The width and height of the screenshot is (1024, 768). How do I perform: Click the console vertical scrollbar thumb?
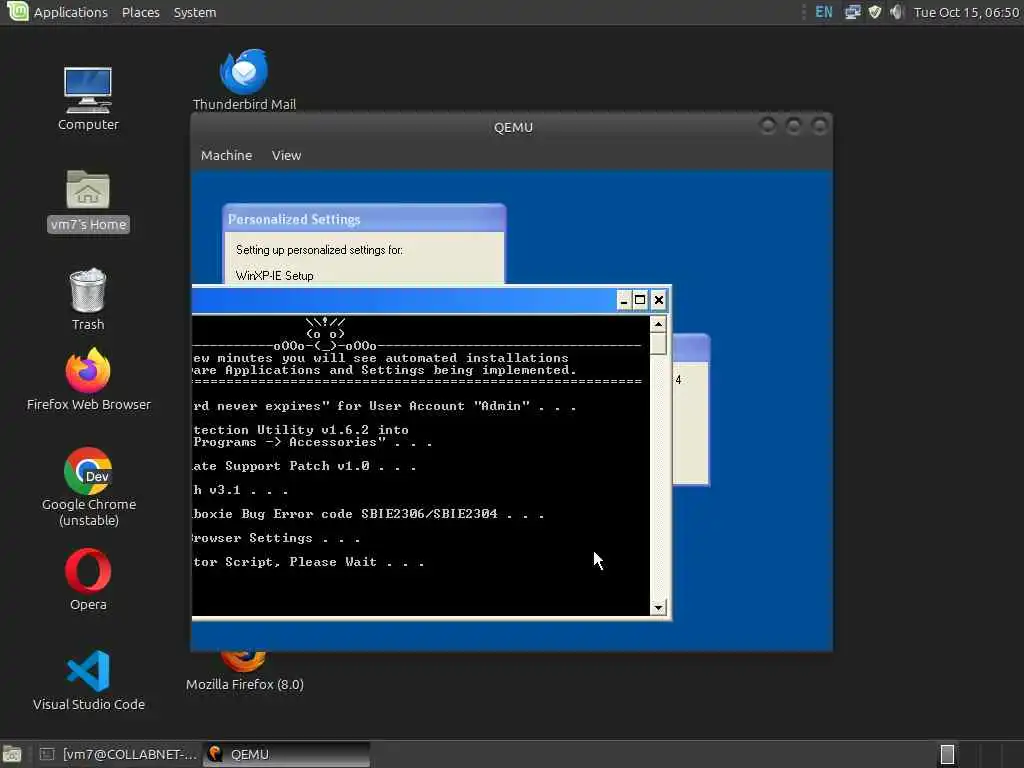pos(658,344)
